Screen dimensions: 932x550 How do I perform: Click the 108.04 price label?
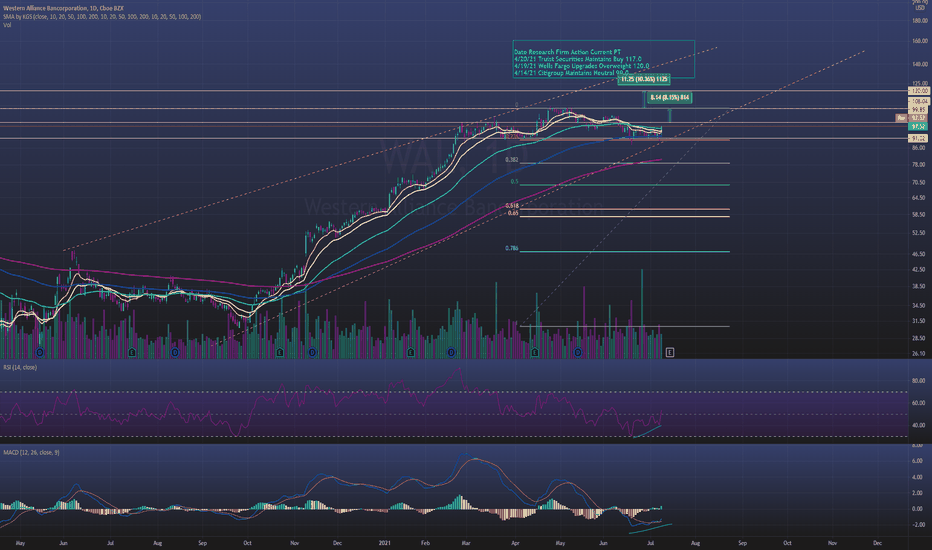coord(919,102)
